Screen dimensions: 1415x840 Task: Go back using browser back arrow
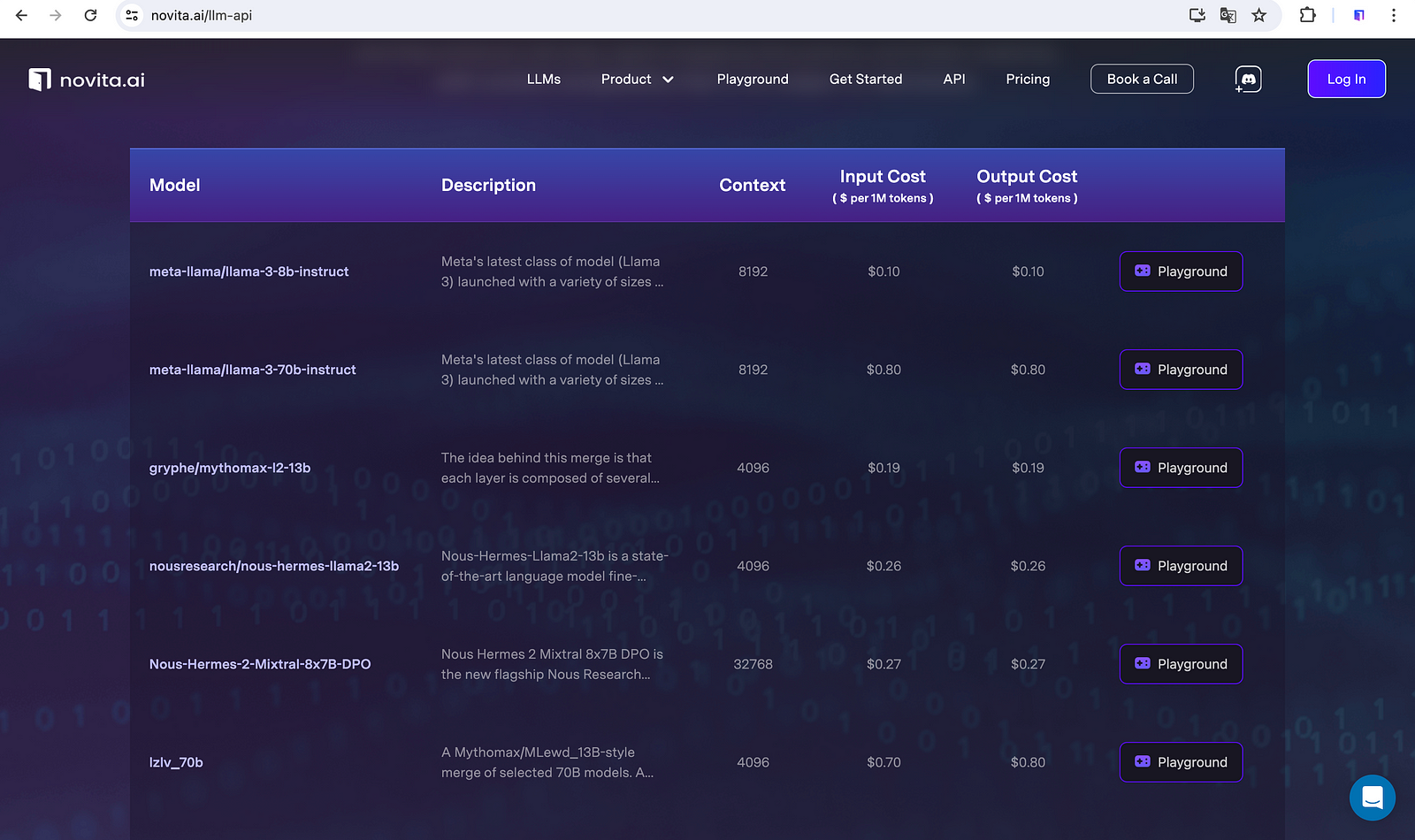click(22, 15)
